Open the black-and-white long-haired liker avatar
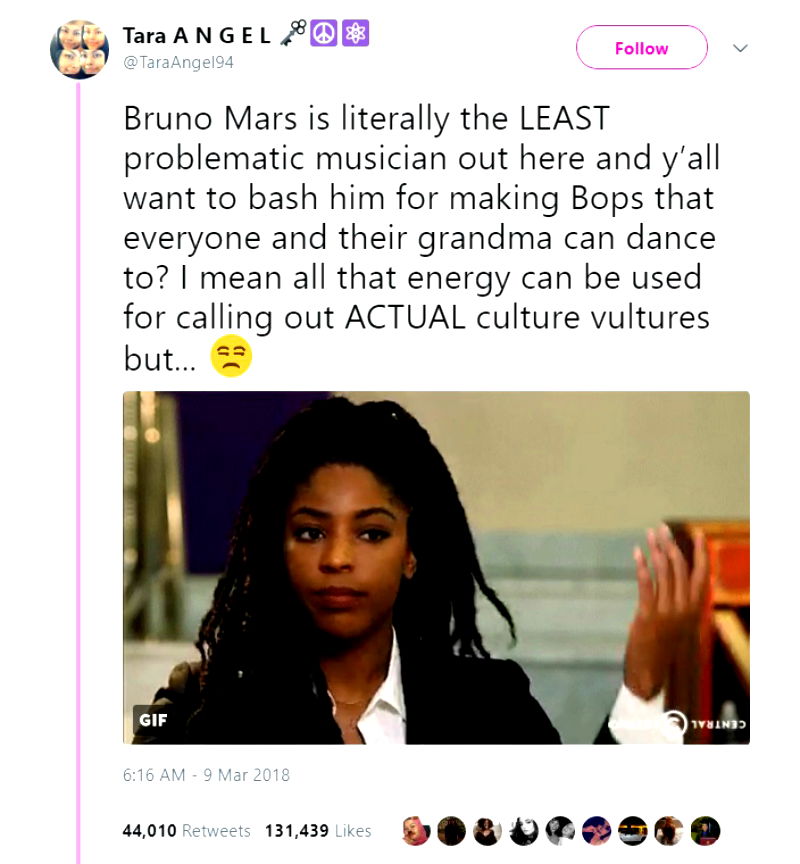The image size is (800, 864). pos(524,831)
